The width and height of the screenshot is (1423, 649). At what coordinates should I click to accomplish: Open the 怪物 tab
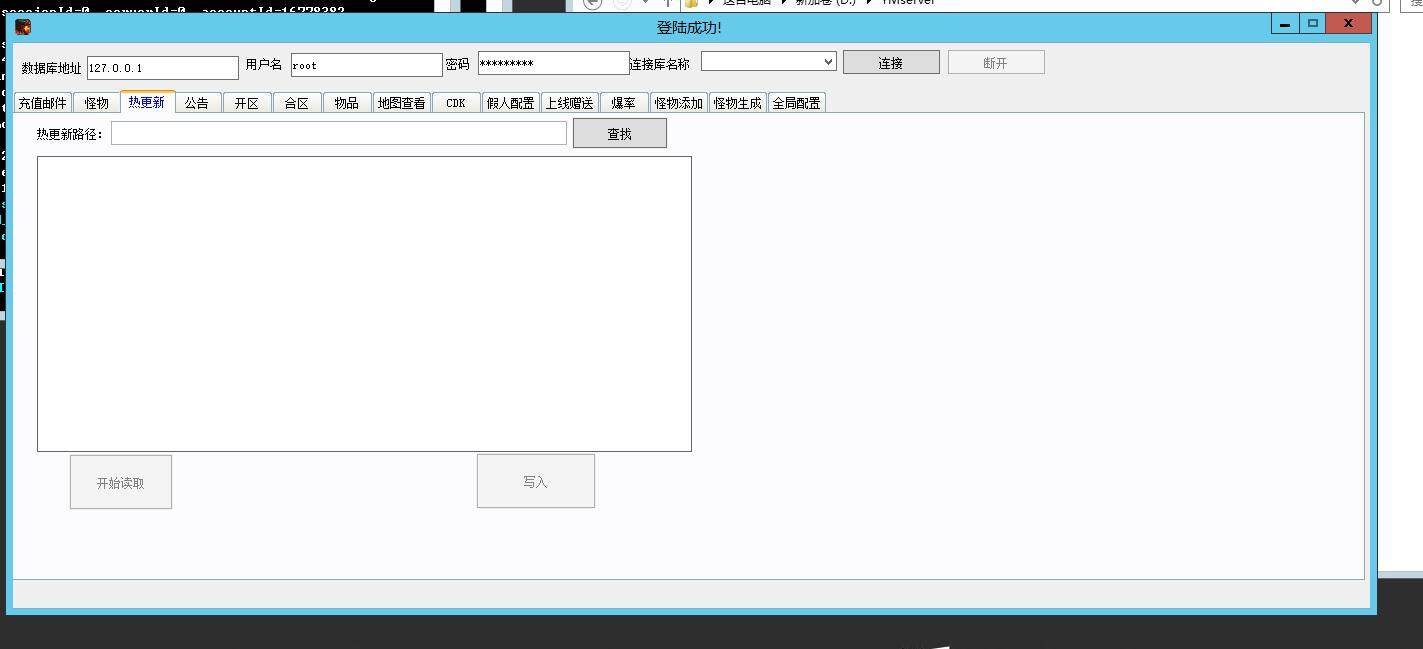click(97, 103)
